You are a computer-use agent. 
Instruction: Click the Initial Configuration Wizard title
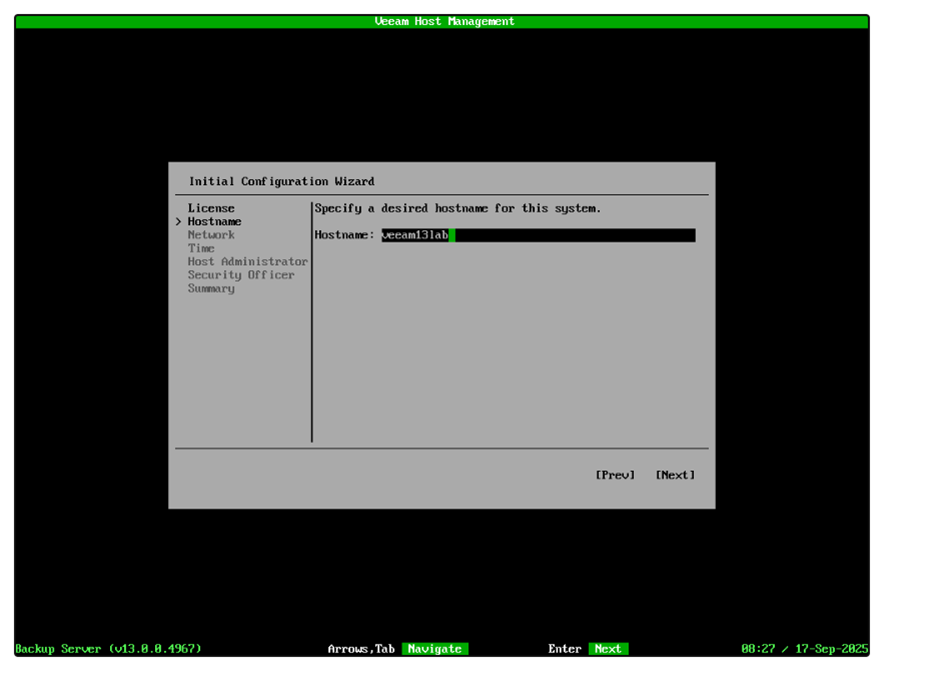point(281,182)
